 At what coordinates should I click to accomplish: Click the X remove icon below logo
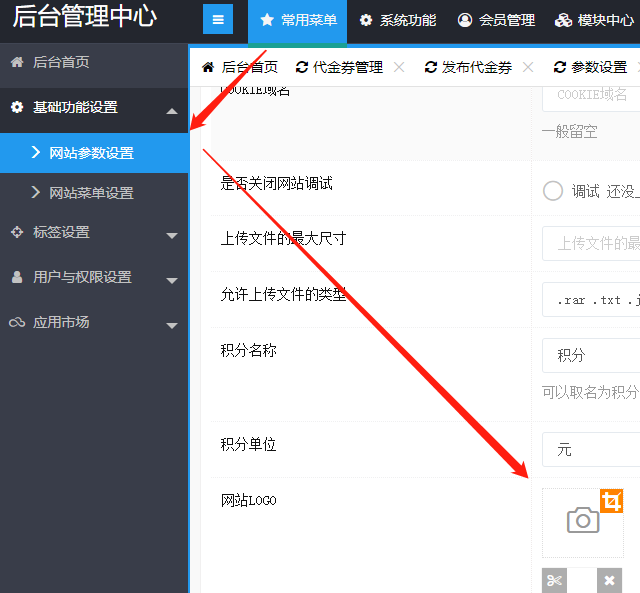point(609,581)
